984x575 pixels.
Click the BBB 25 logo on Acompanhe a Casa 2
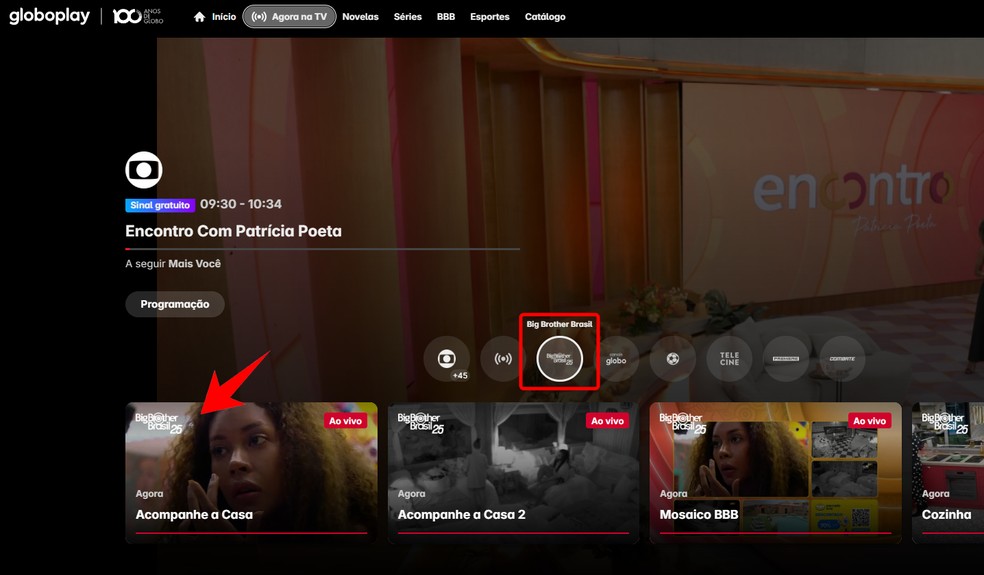[420, 423]
